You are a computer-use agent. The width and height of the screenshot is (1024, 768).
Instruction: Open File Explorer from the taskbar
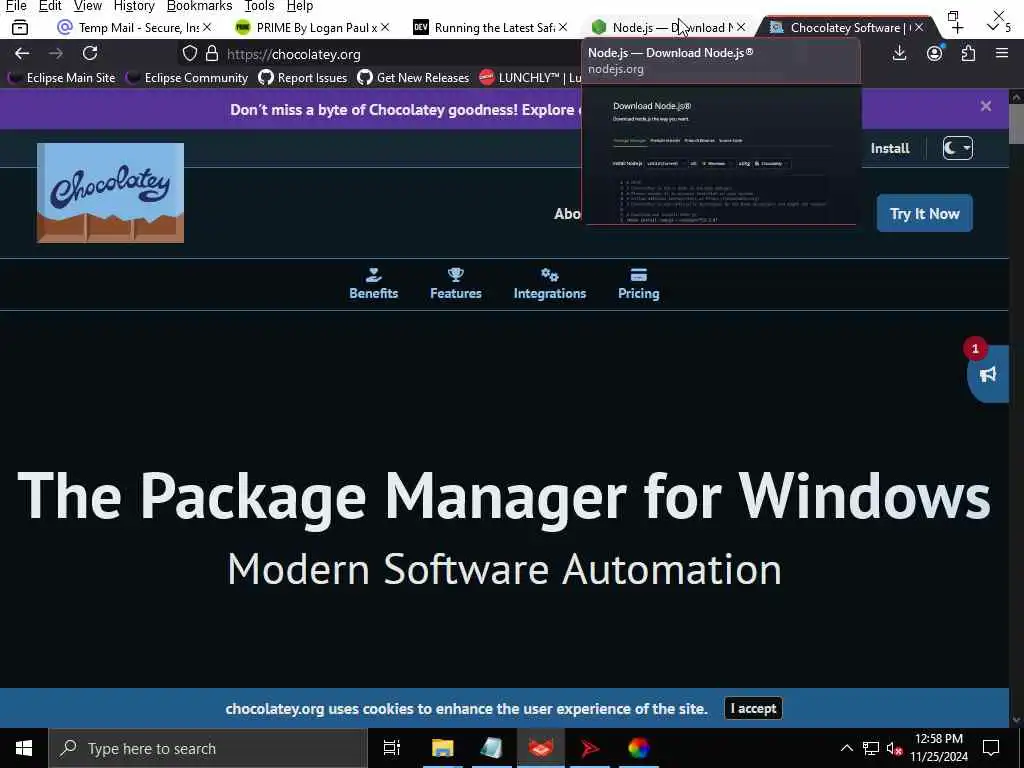tap(442, 748)
